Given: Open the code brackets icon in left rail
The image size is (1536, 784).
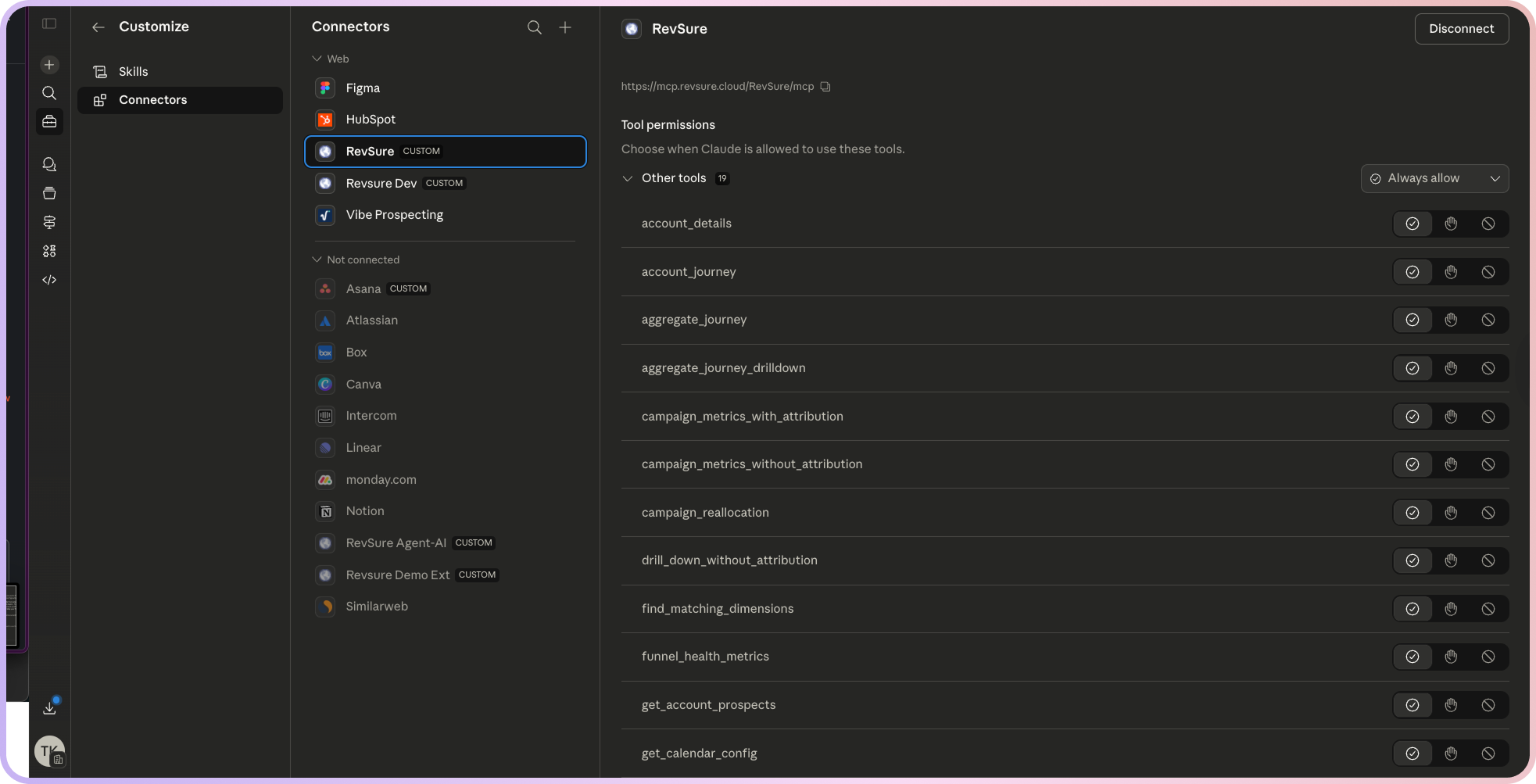Looking at the screenshot, I should (x=49, y=280).
